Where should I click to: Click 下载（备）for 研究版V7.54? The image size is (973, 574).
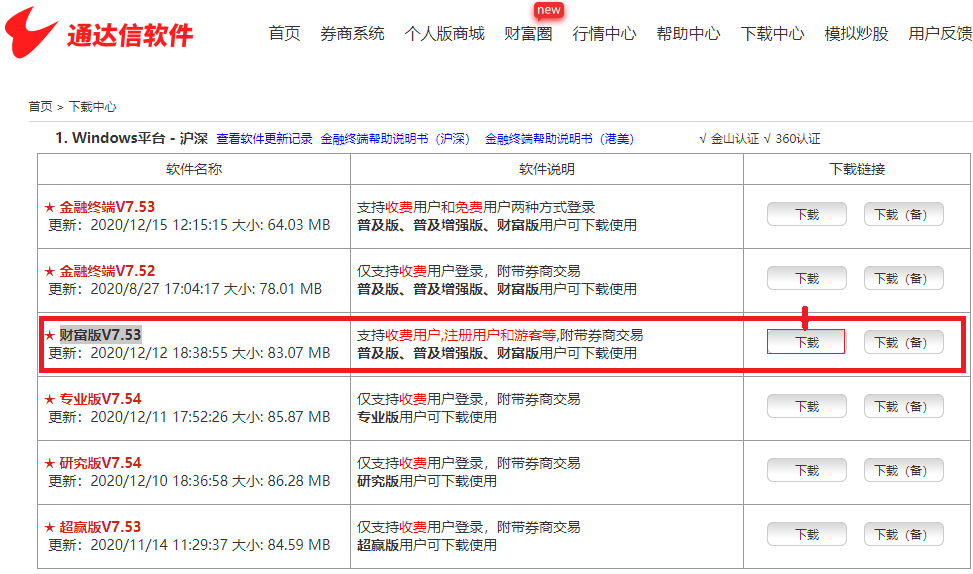point(904,470)
